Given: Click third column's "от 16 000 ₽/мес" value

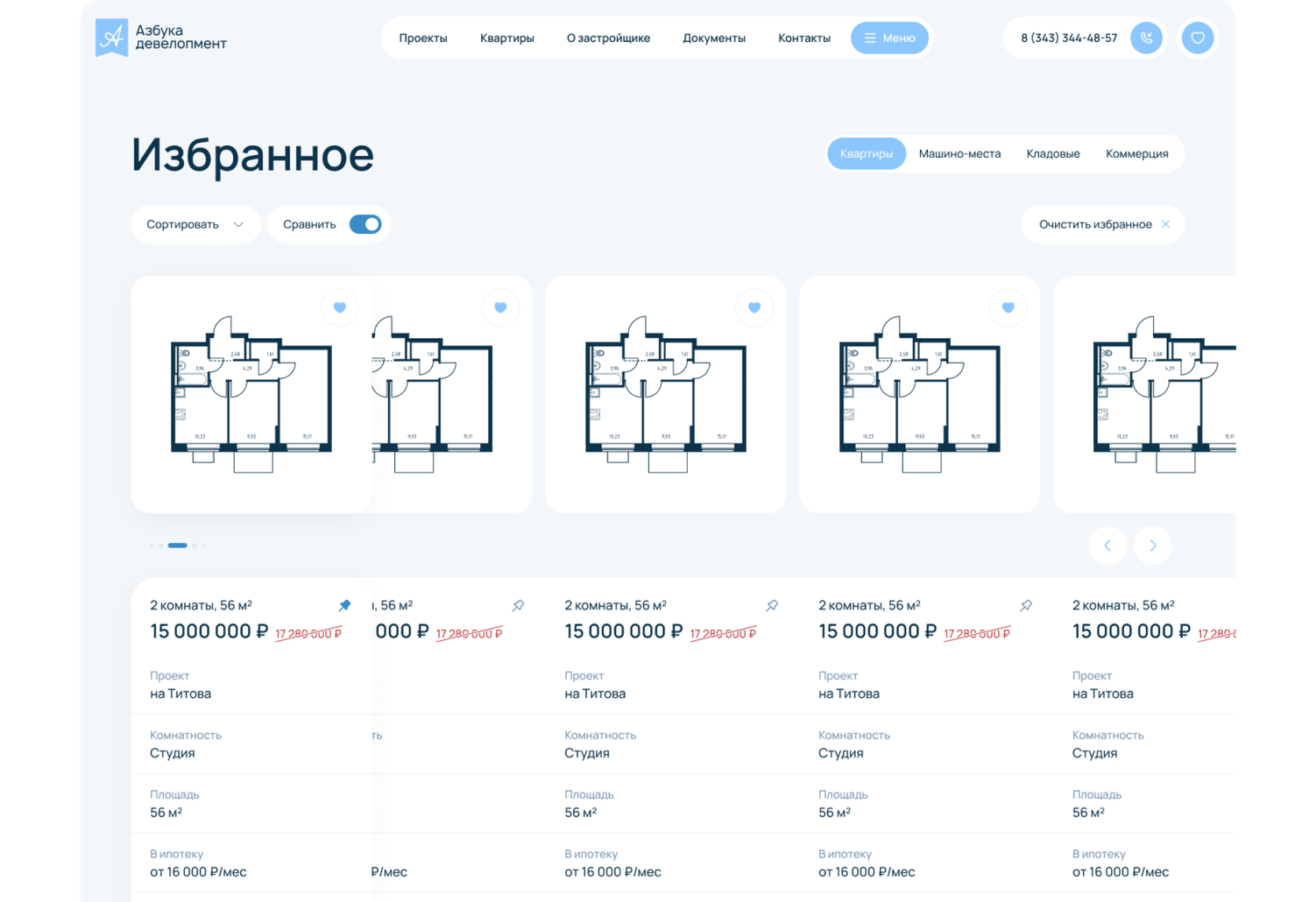Looking at the screenshot, I should pos(612,872).
